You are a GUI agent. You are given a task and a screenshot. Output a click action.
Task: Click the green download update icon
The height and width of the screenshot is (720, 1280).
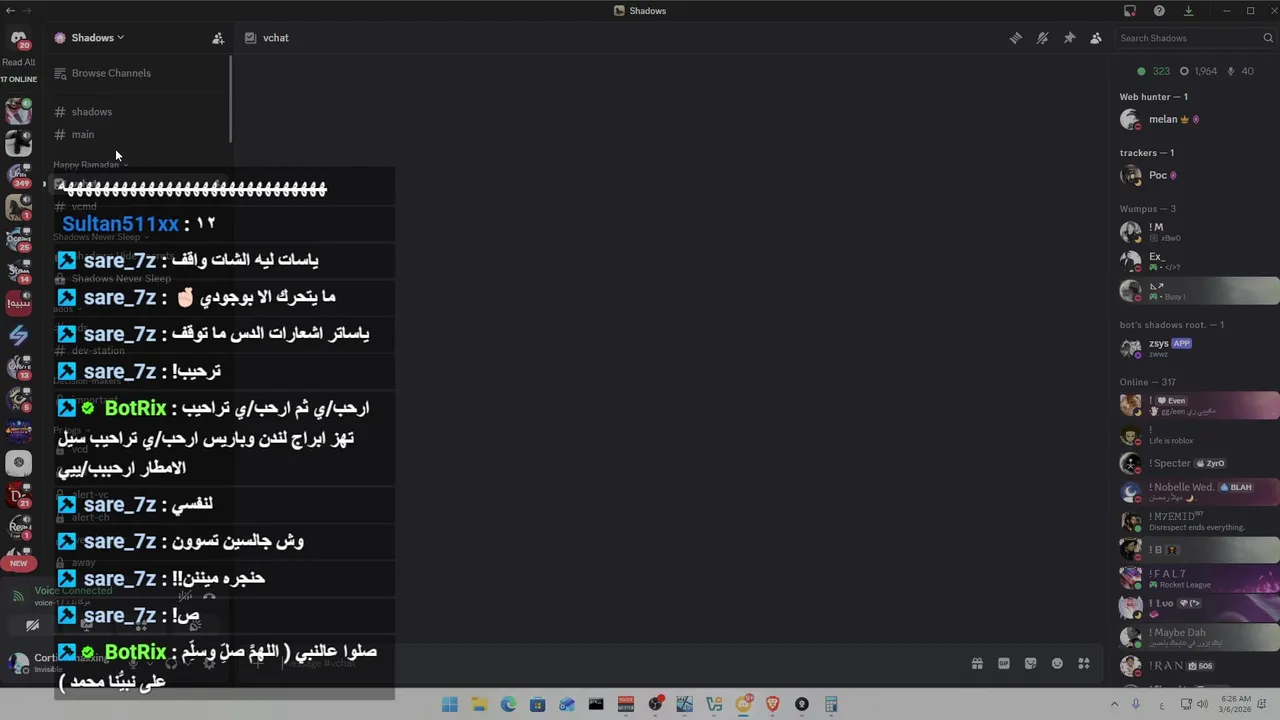click(x=1188, y=11)
